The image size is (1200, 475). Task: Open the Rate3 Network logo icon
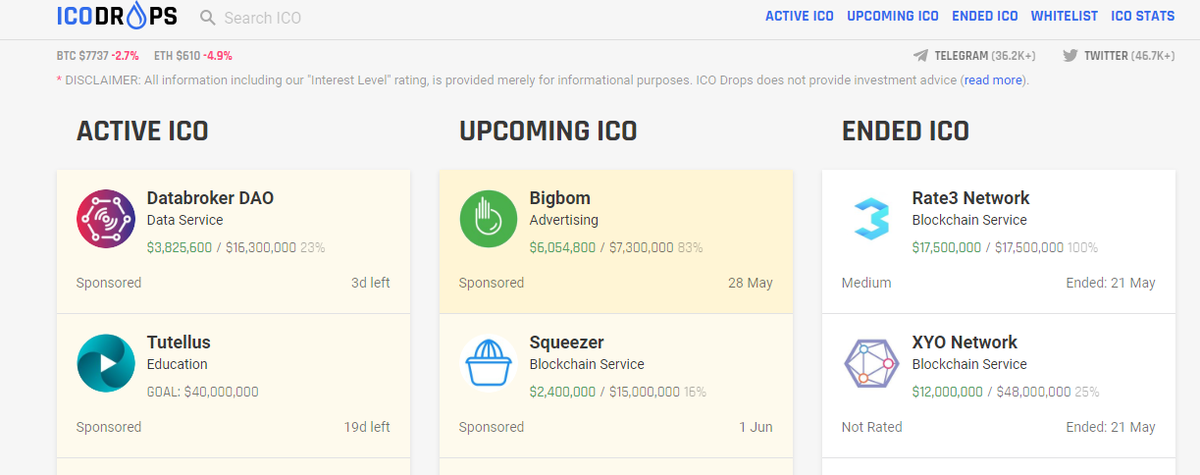(871, 219)
